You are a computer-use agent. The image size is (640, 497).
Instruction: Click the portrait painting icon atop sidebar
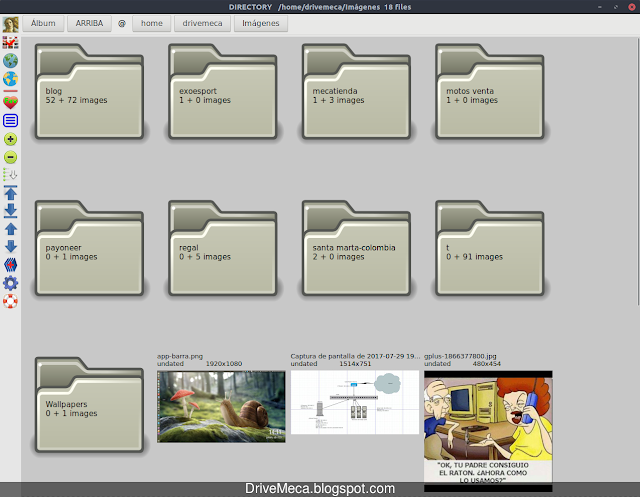(11, 24)
